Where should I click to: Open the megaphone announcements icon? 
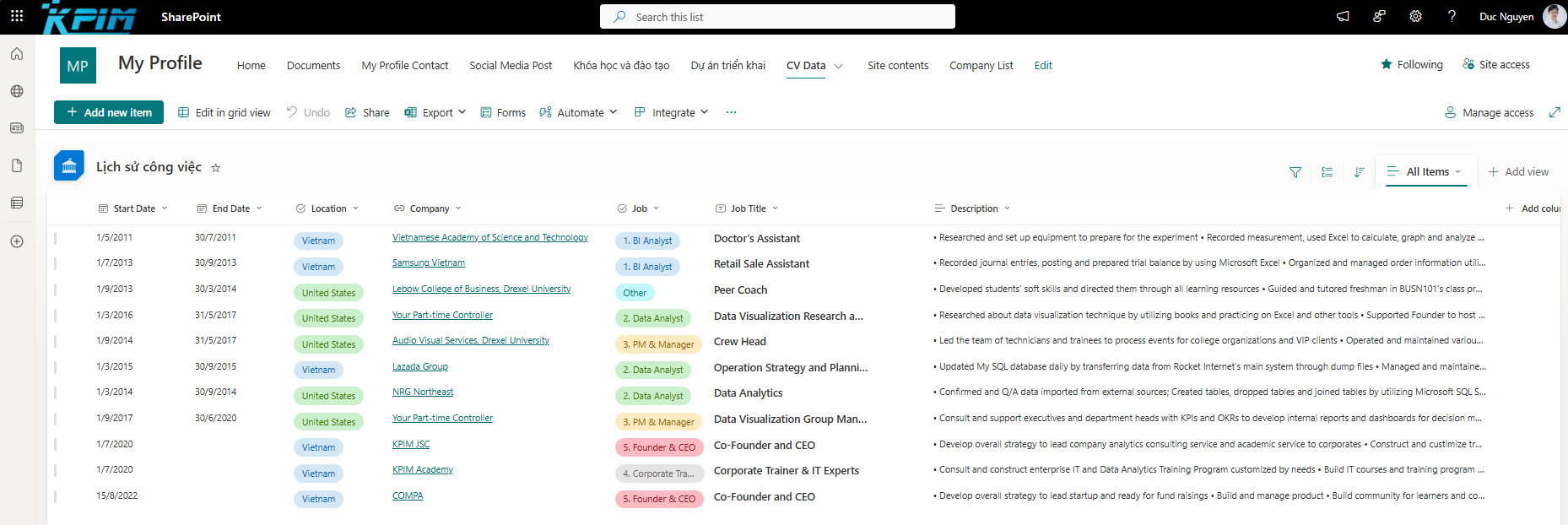click(x=1343, y=16)
